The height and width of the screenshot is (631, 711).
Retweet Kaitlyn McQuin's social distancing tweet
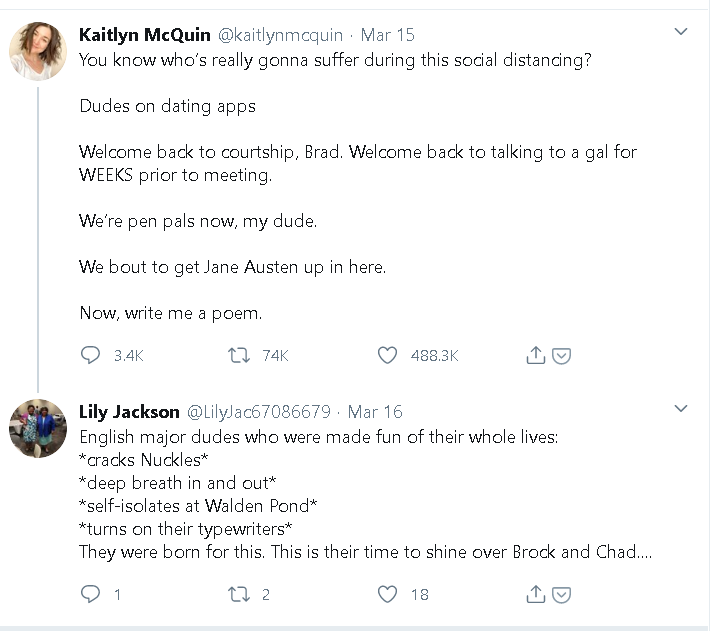[239, 355]
